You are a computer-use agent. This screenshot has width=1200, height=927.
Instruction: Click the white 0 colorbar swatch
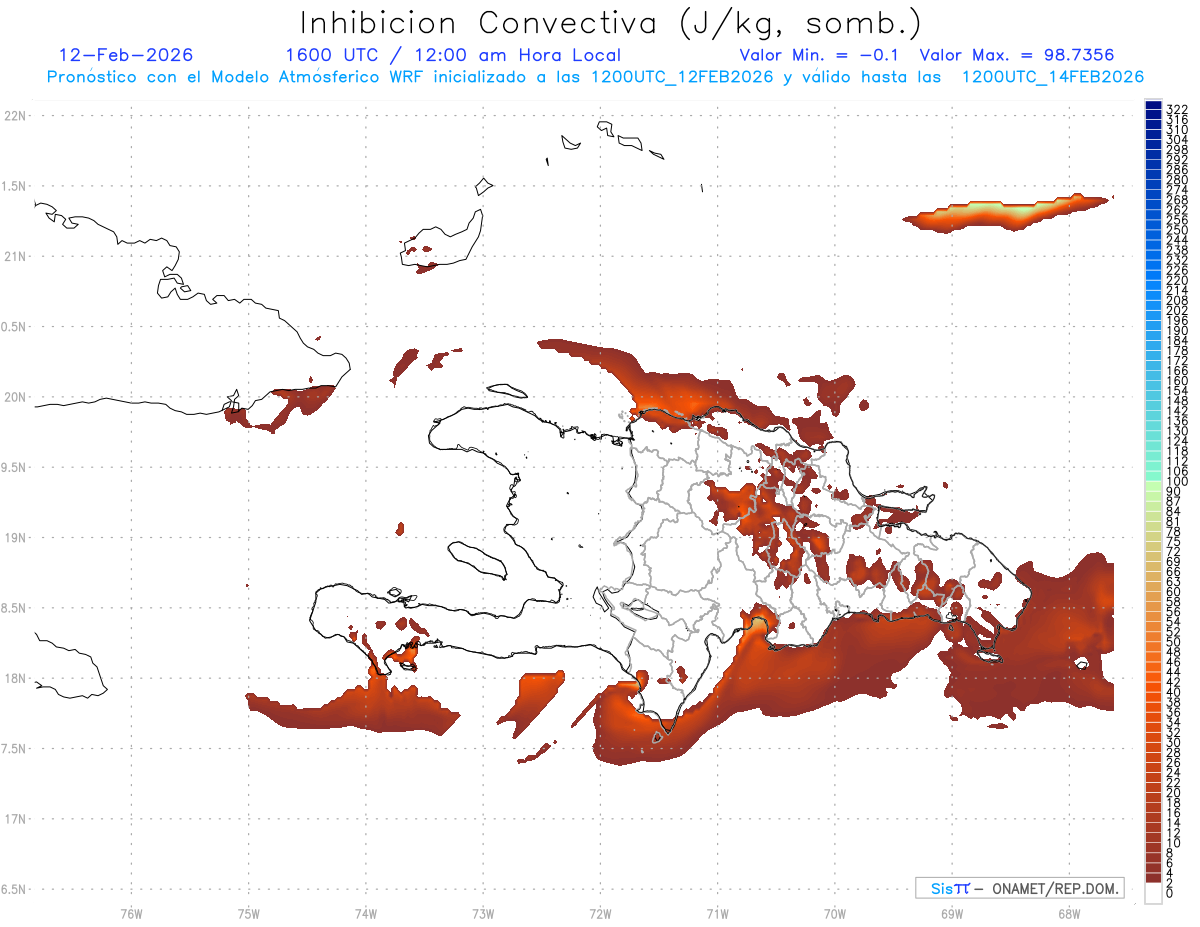[1153, 892]
